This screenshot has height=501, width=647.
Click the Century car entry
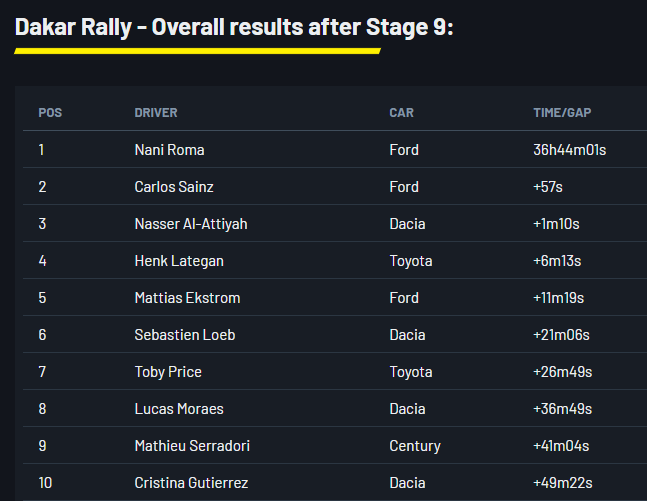click(x=415, y=446)
